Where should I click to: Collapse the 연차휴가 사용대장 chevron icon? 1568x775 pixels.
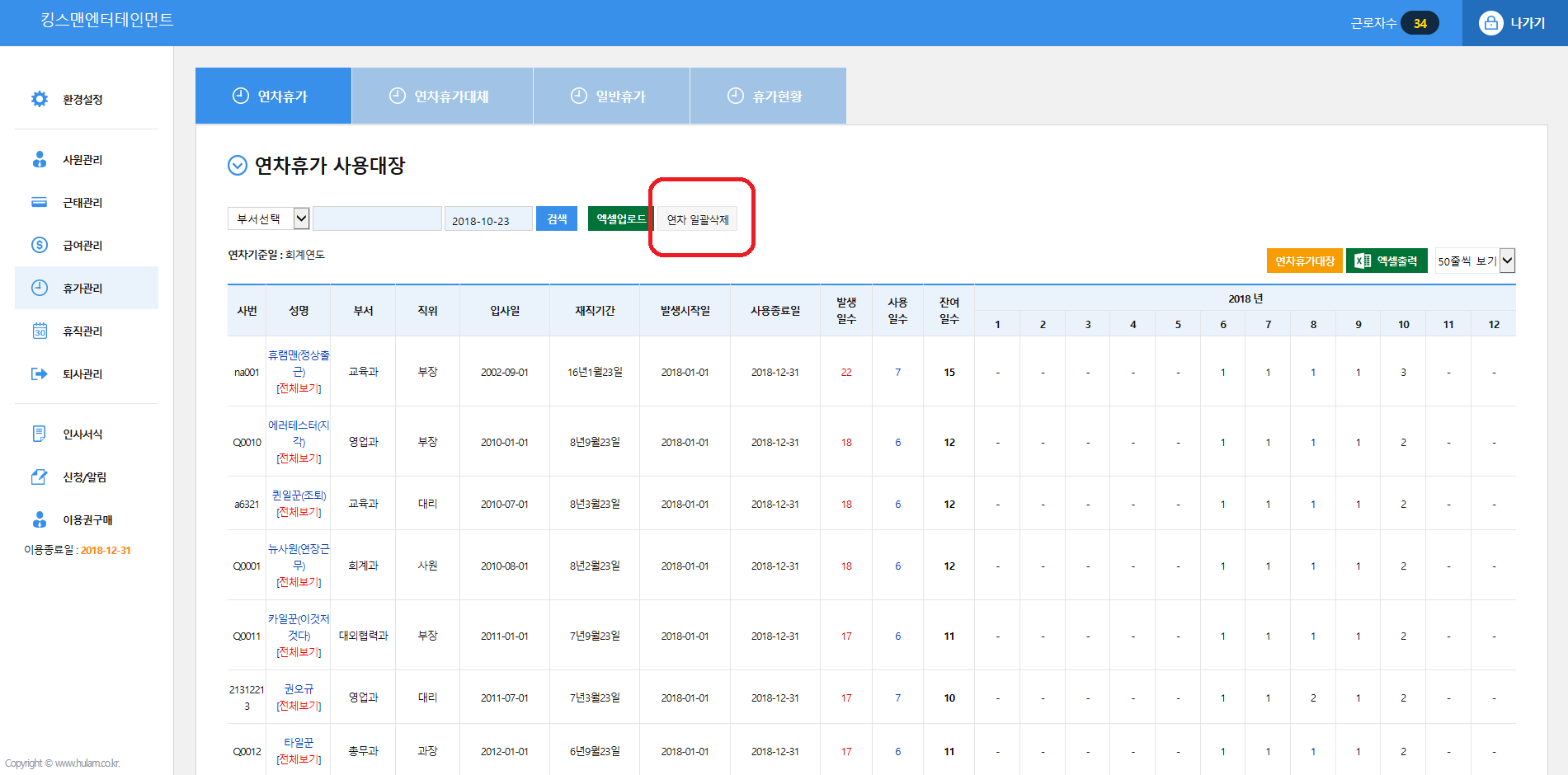(237, 166)
